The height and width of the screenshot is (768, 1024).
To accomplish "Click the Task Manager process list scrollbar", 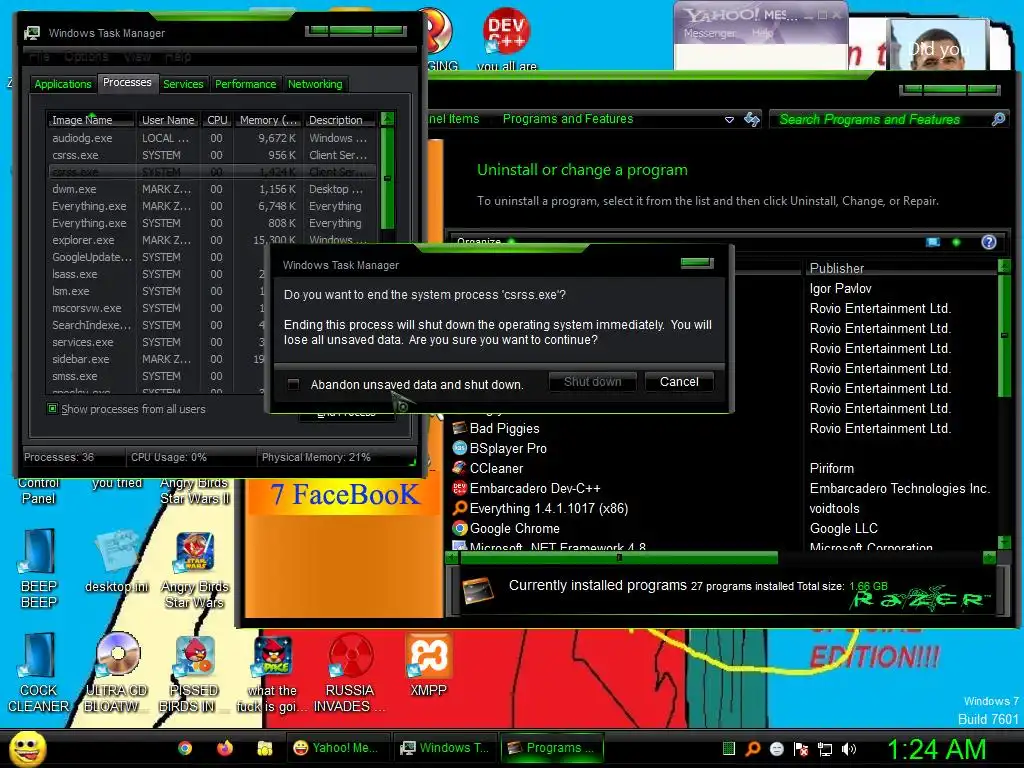I will click(x=387, y=178).
